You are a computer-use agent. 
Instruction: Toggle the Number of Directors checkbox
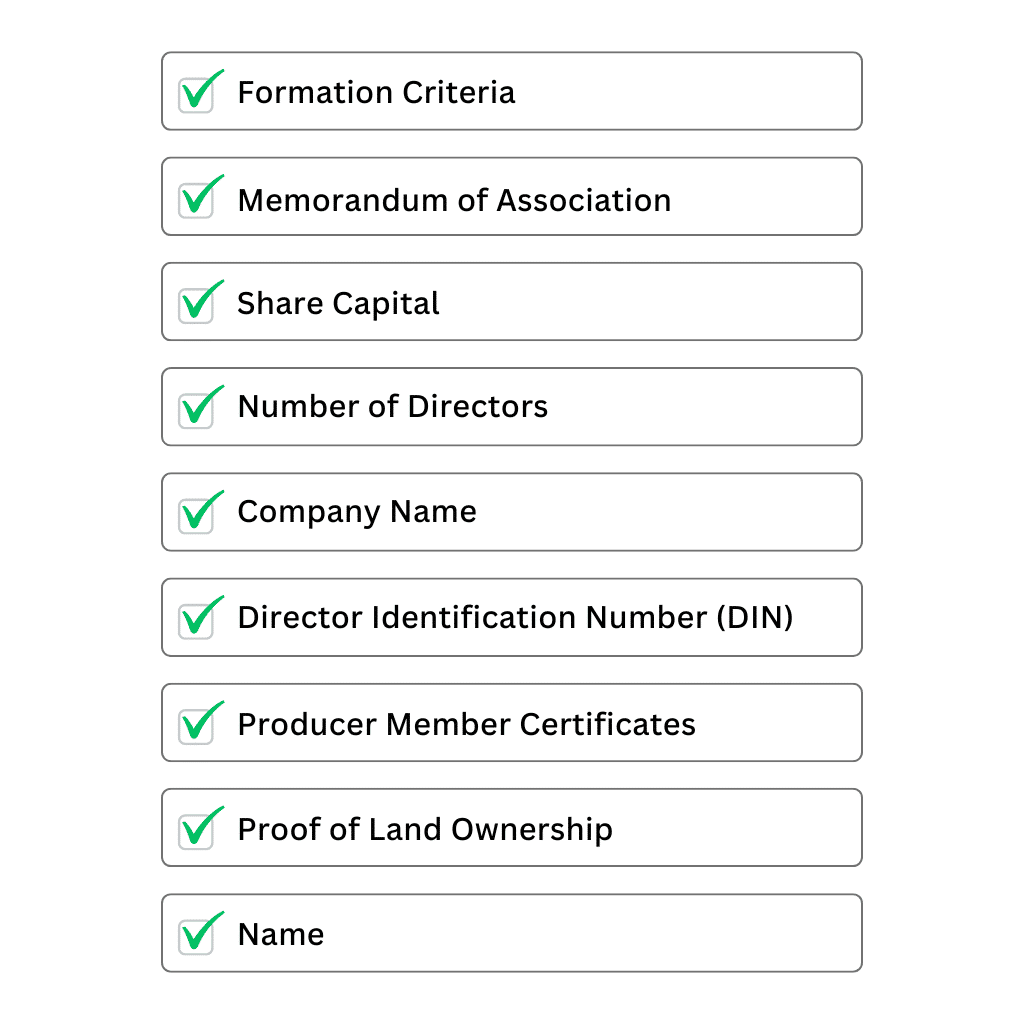point(197,409)
